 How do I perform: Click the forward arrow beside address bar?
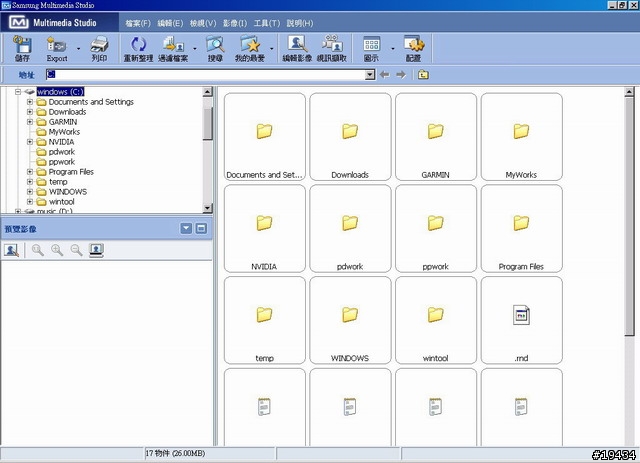(401, 75)
